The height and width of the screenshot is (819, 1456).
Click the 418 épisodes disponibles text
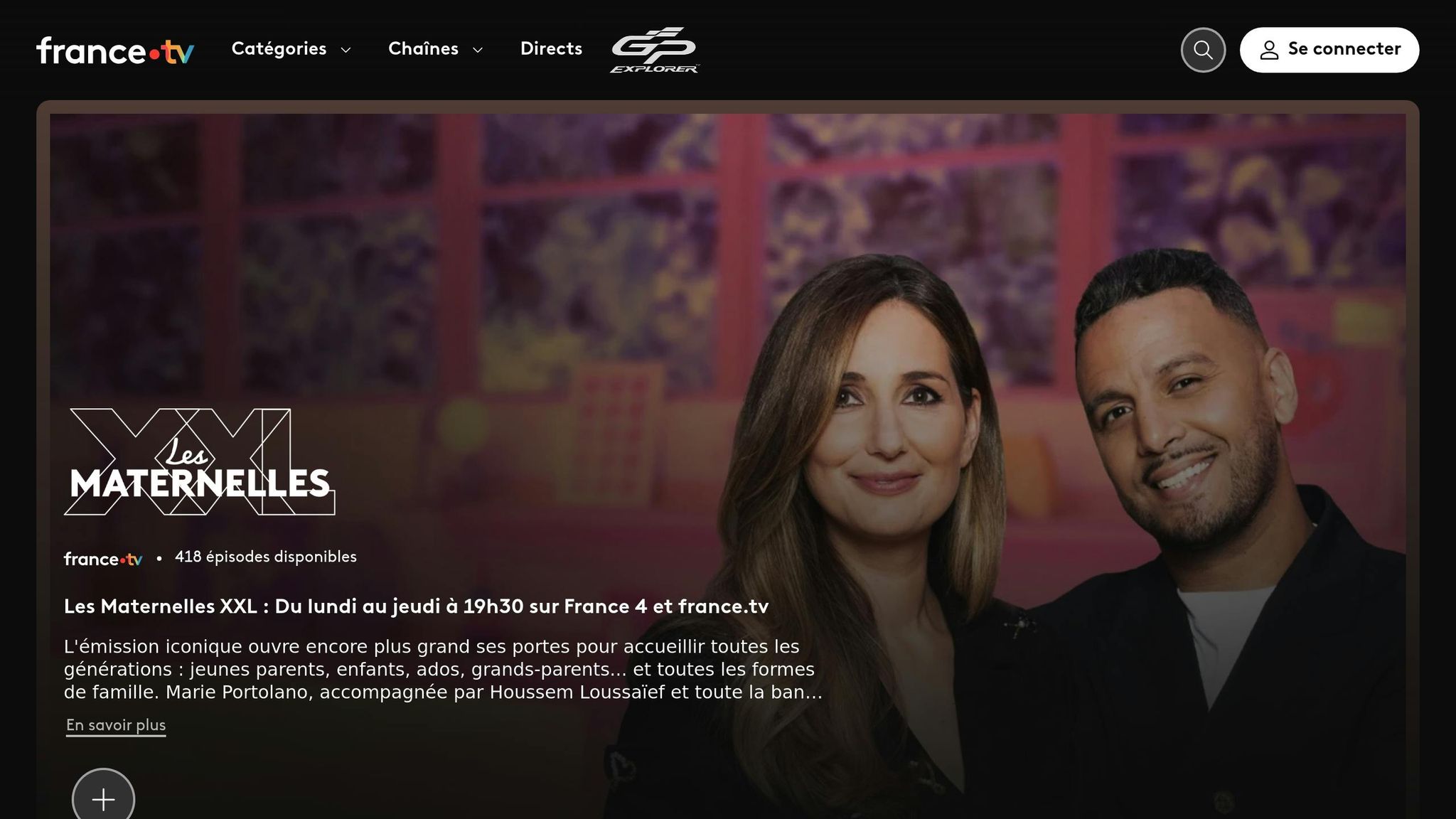(x=266, y=557)
